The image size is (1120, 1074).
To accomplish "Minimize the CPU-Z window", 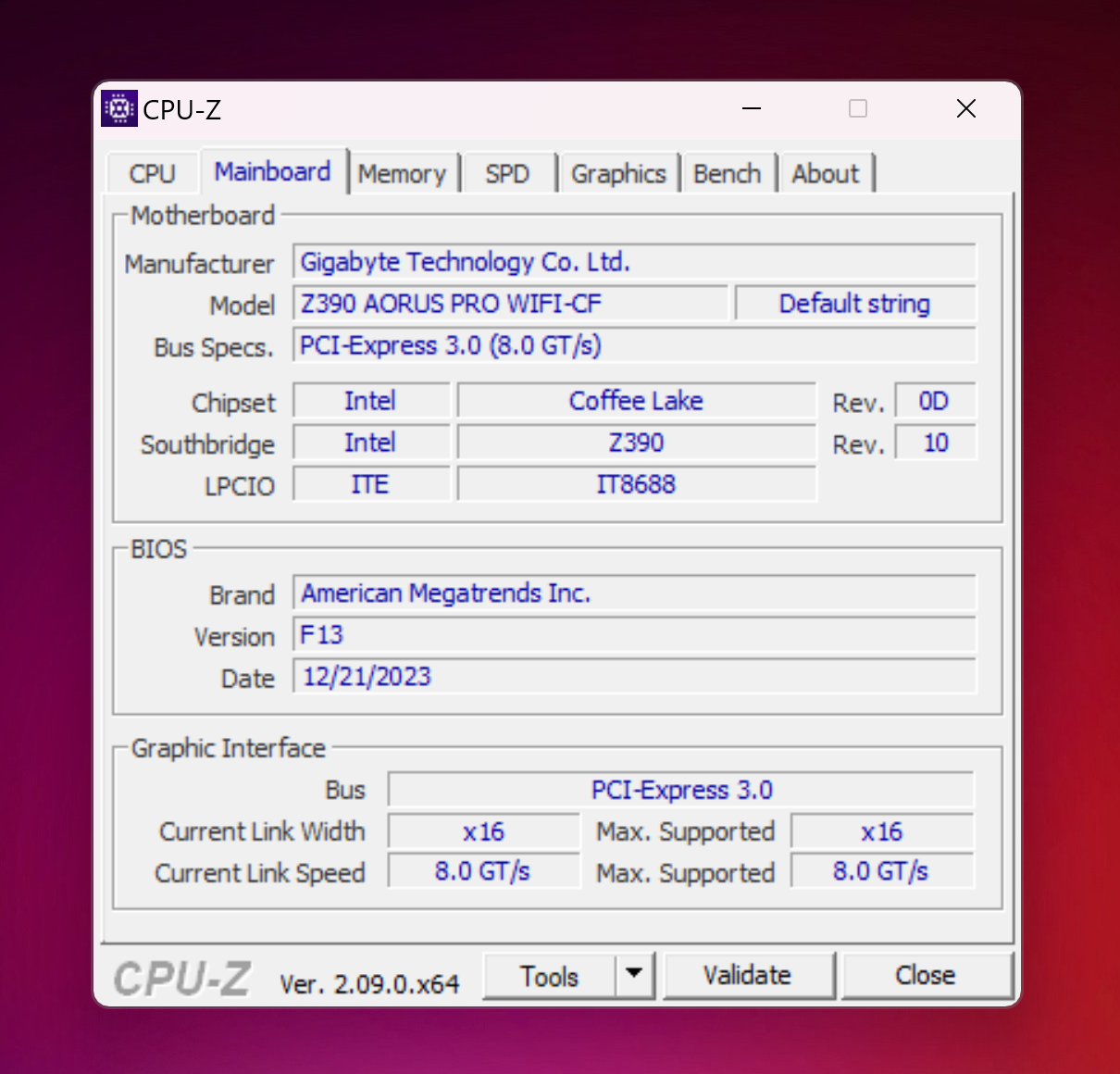I will 752,108.
